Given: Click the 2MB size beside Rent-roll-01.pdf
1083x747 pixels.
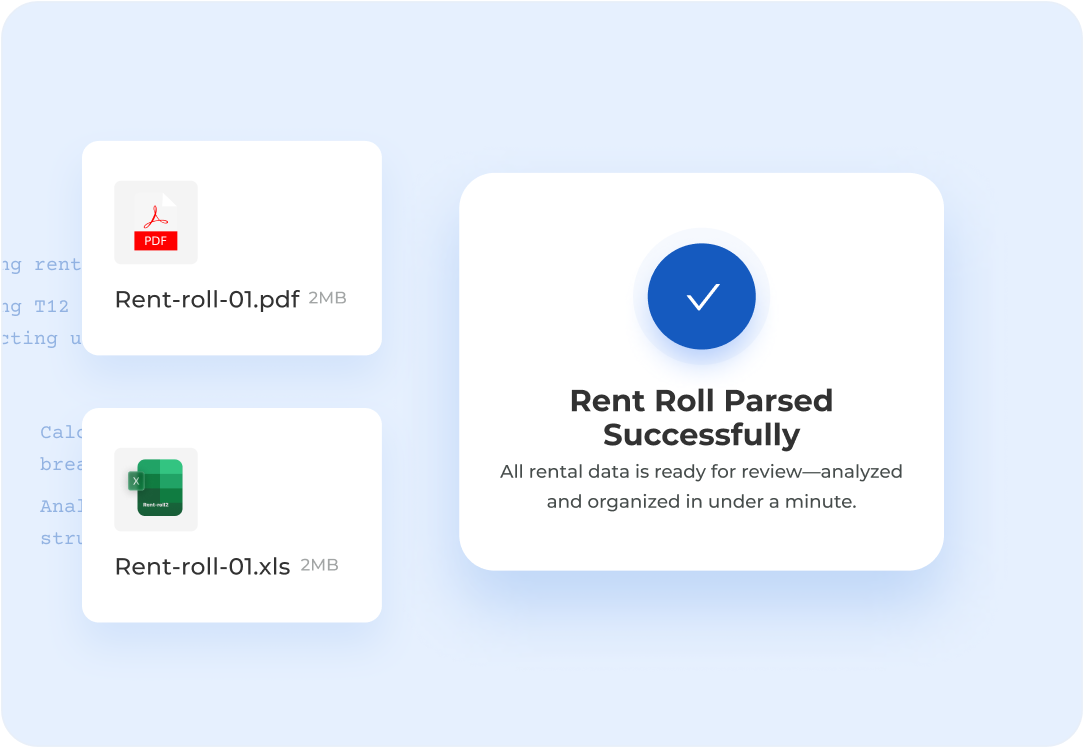Looking at the screenshot, I should click(327, 298).
